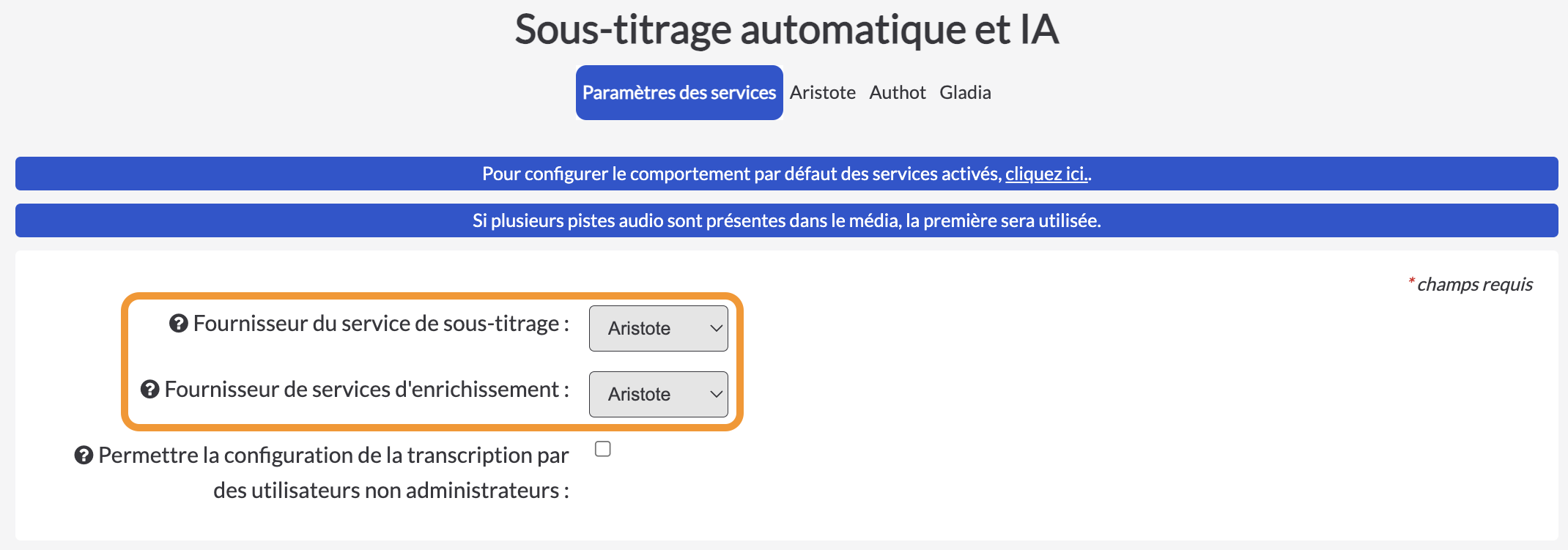Image resolution: width=1568 pixels, height=550 pixels.
Task: Click chevron arrow of enrichment provider select
Action: coord(716,395)
